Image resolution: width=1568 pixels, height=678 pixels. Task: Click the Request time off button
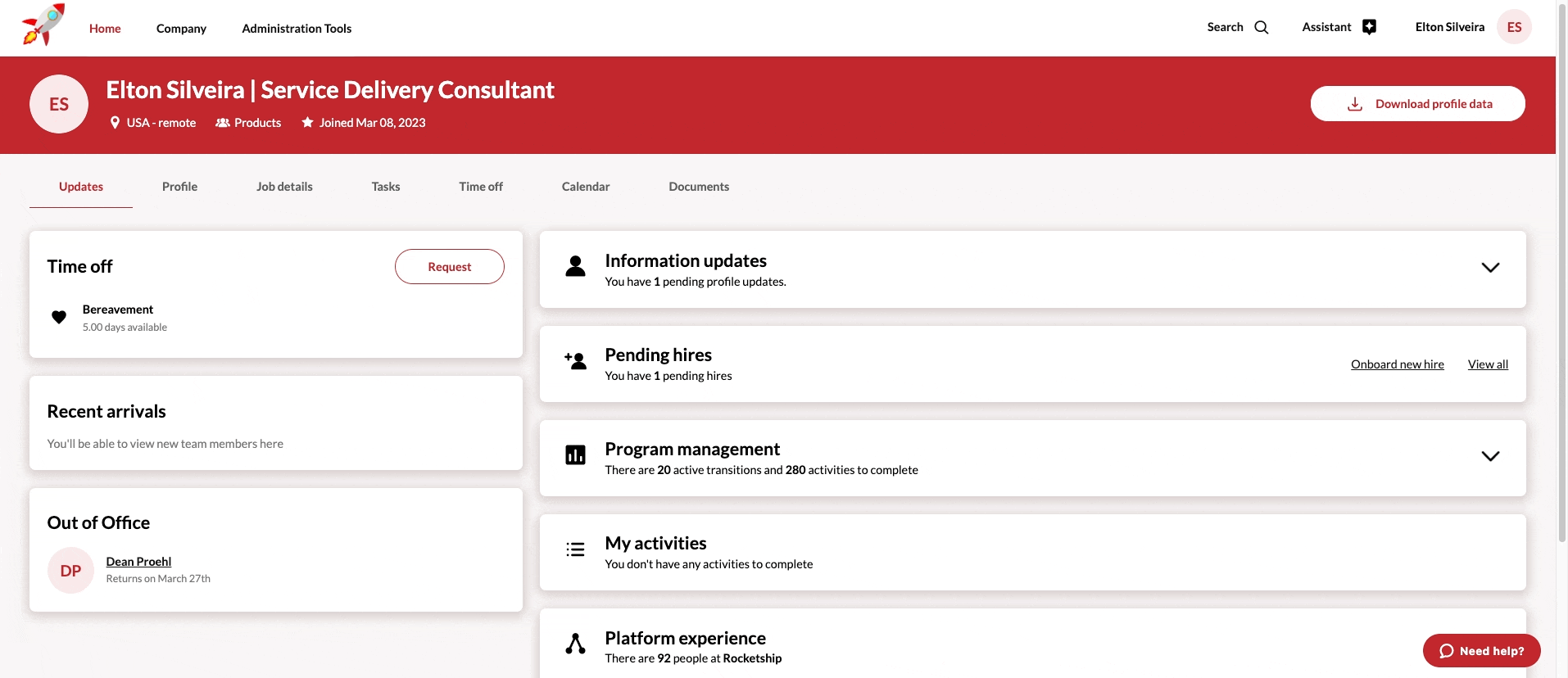click(449, 267)
